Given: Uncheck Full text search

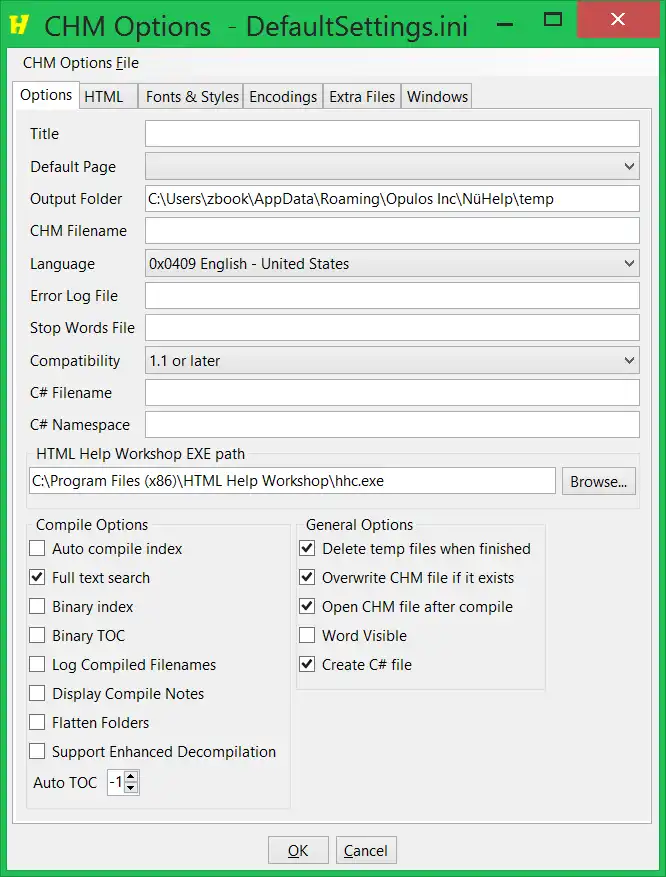Looking at the screenshot, I should tap(37, 577).
